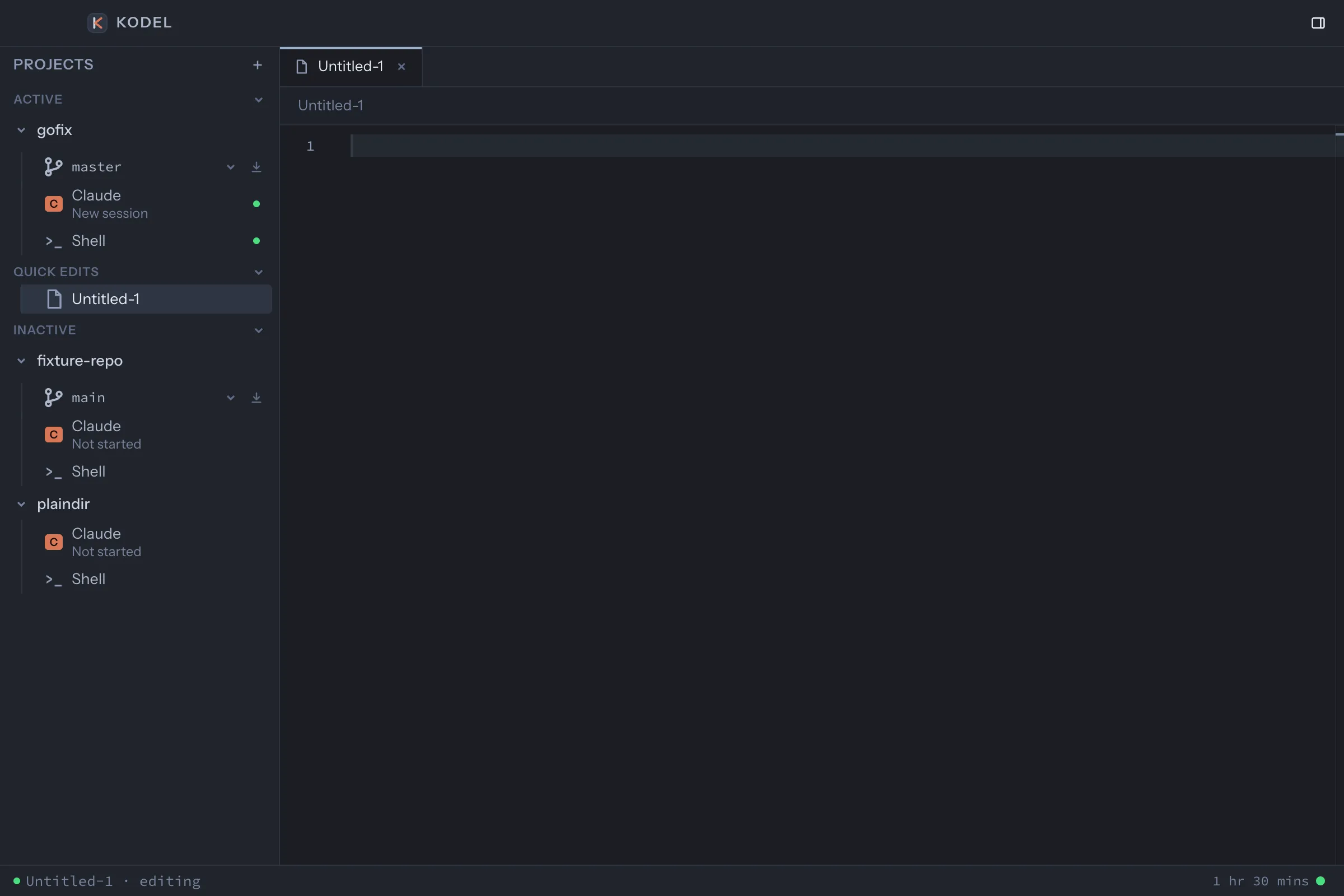The width and height of the screenshot is (1344, 896).
Task: Open the master branch dropdown chevron
Action: point(230,167)
